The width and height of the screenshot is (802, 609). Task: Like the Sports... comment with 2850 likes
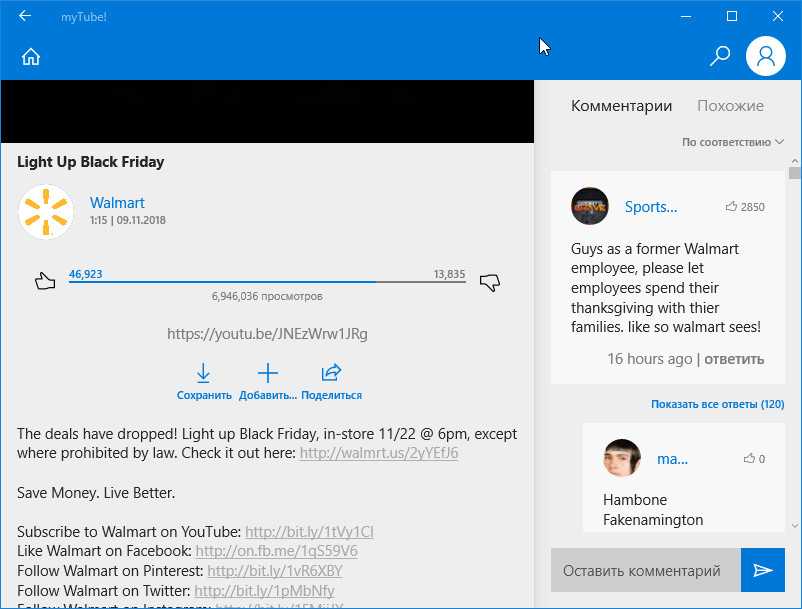coord(732,207)
